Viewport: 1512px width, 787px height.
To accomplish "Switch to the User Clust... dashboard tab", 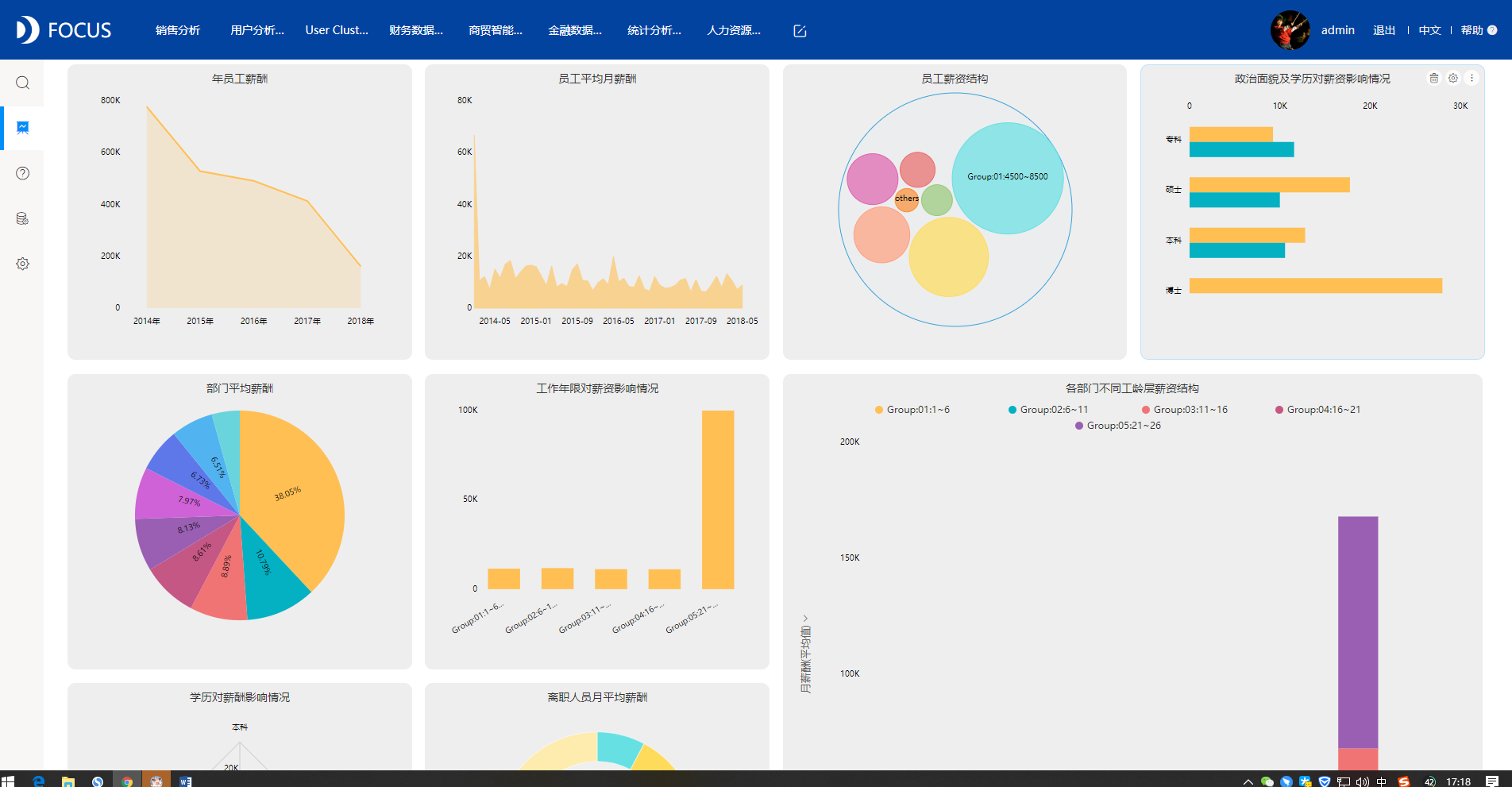I will pos(337,30).
